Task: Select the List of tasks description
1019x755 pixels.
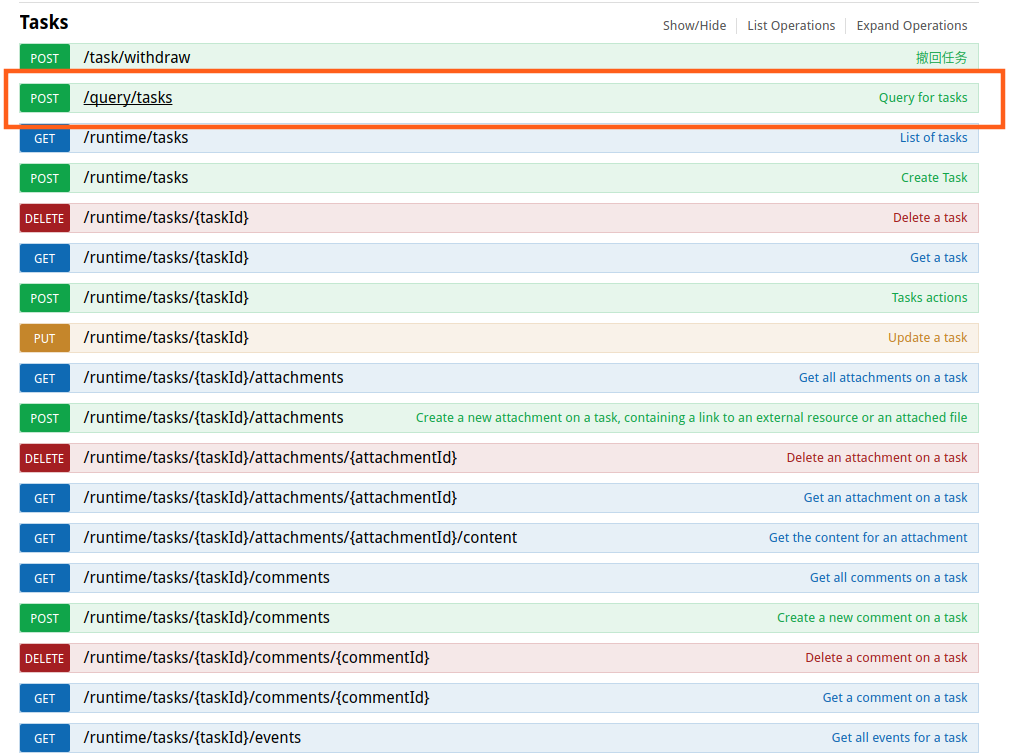Action: coord(933,138)
